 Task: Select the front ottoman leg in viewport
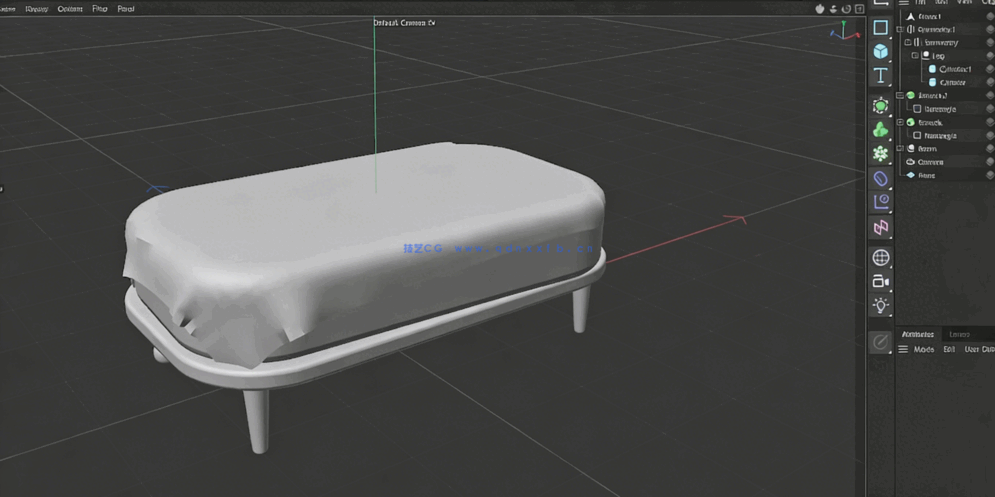click(256, 420)
